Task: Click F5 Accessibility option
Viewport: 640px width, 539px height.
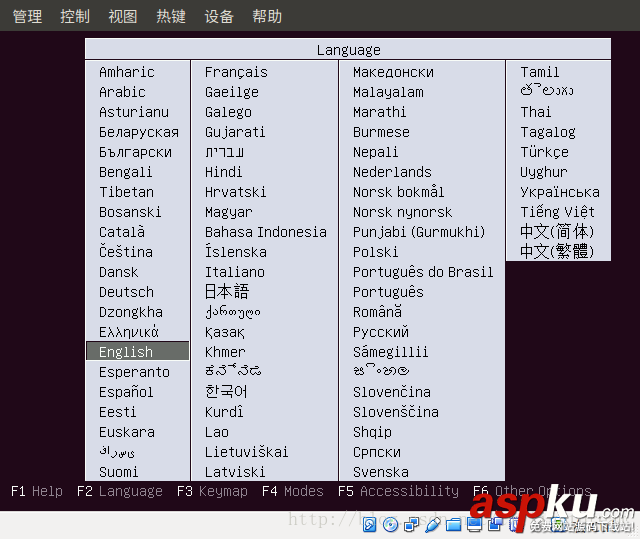Action: (x=398, y=491)
